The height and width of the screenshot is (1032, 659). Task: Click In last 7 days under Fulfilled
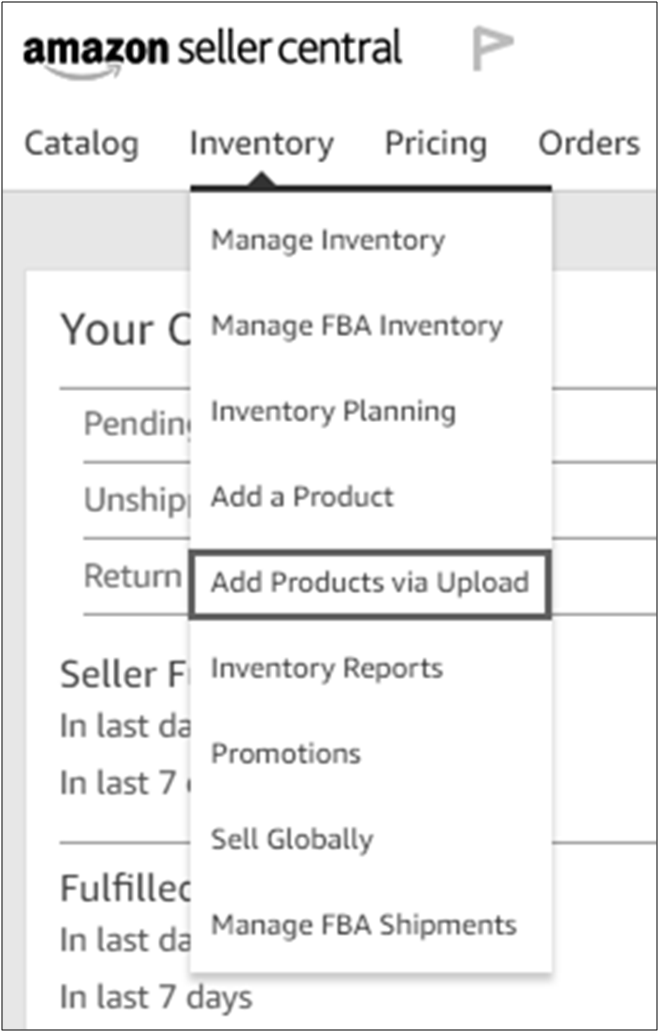click(x=156, y=996)
